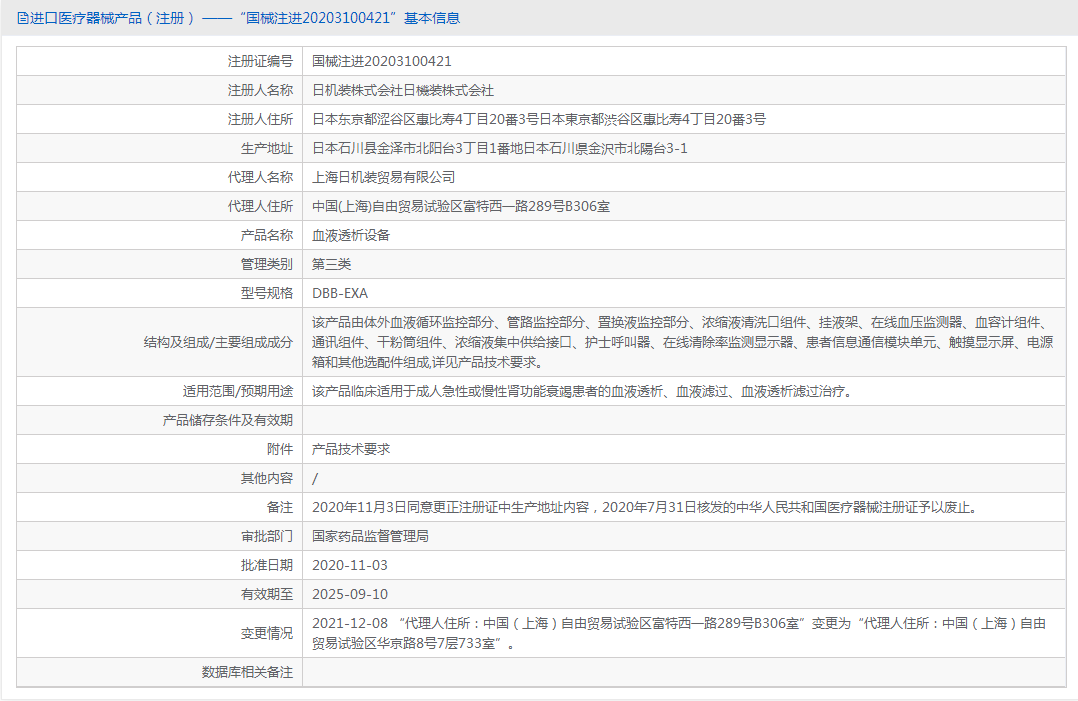Click the 注册人住所 label

coord(260,119)
